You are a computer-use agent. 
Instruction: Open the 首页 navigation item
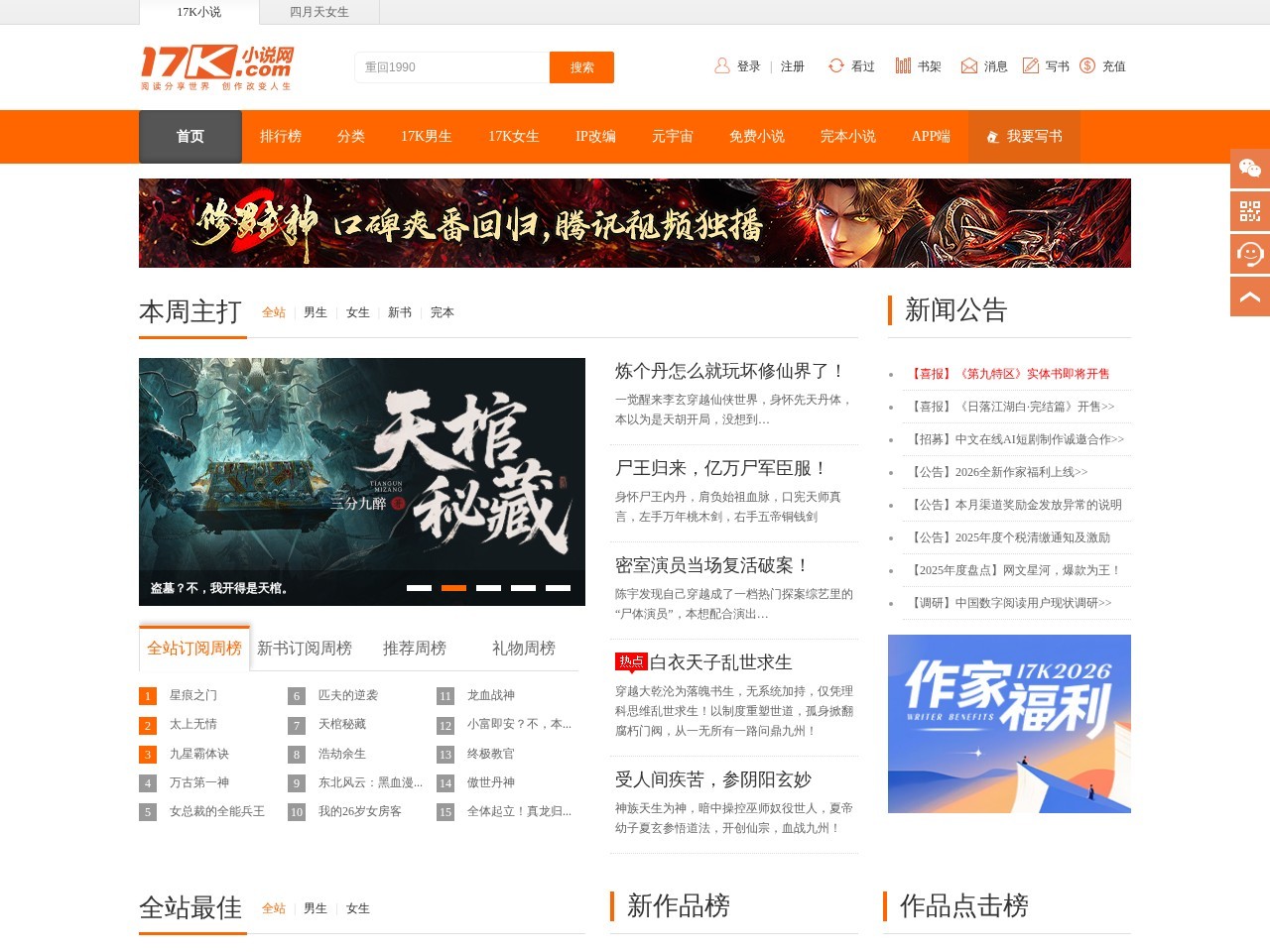[190, 137]
